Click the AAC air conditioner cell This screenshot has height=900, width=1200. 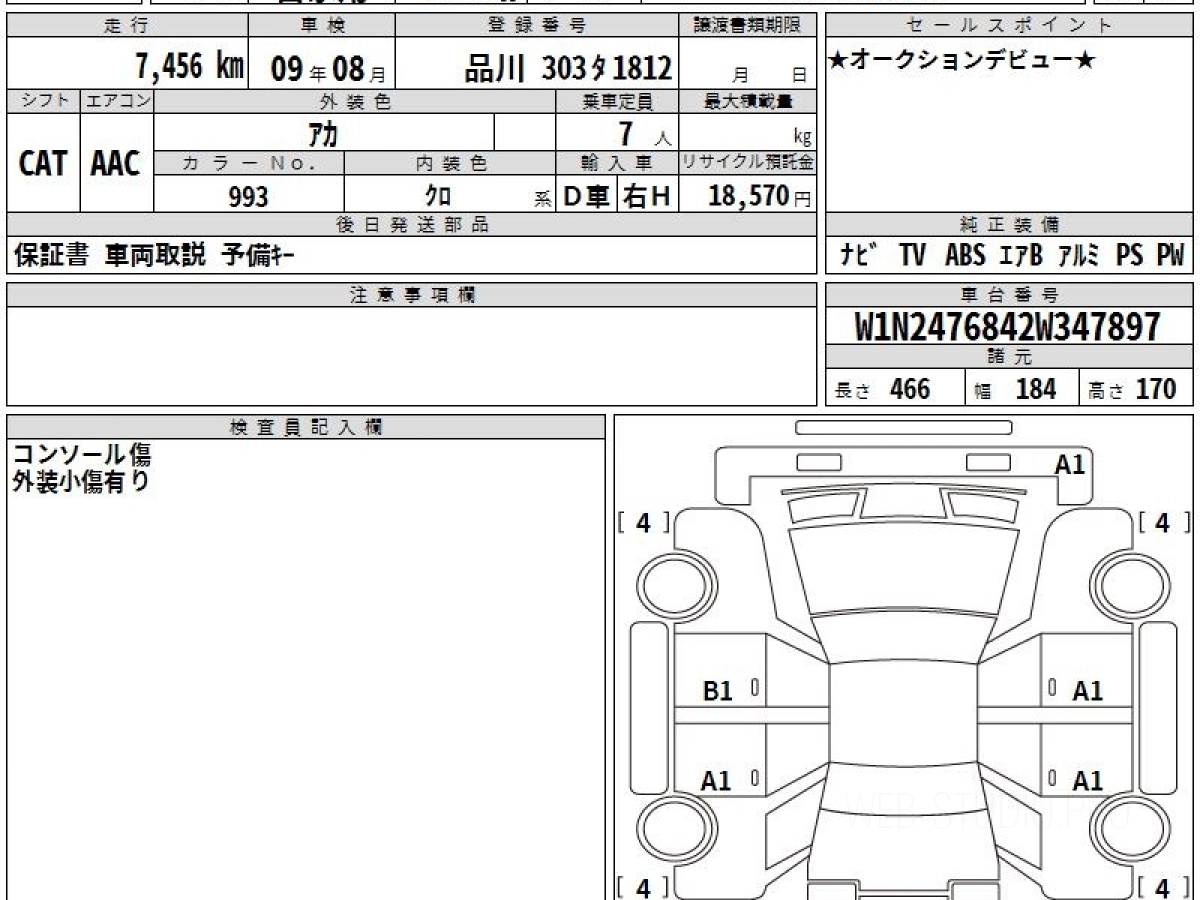tap(116, 164)
